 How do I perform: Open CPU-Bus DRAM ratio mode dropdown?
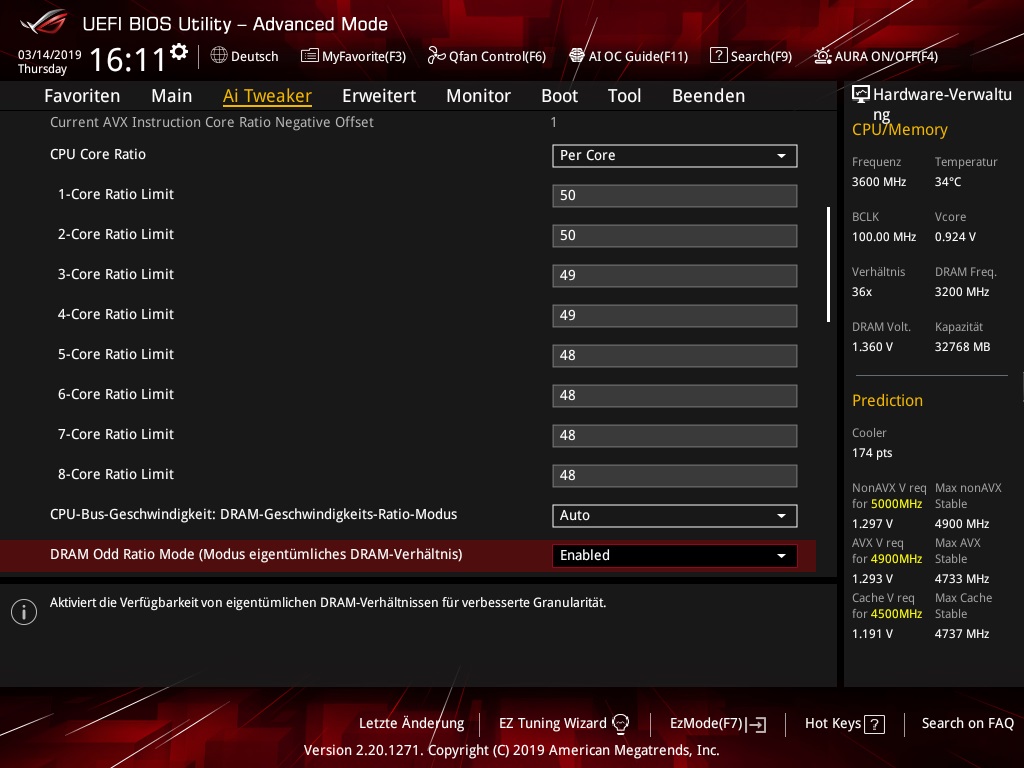675,516
